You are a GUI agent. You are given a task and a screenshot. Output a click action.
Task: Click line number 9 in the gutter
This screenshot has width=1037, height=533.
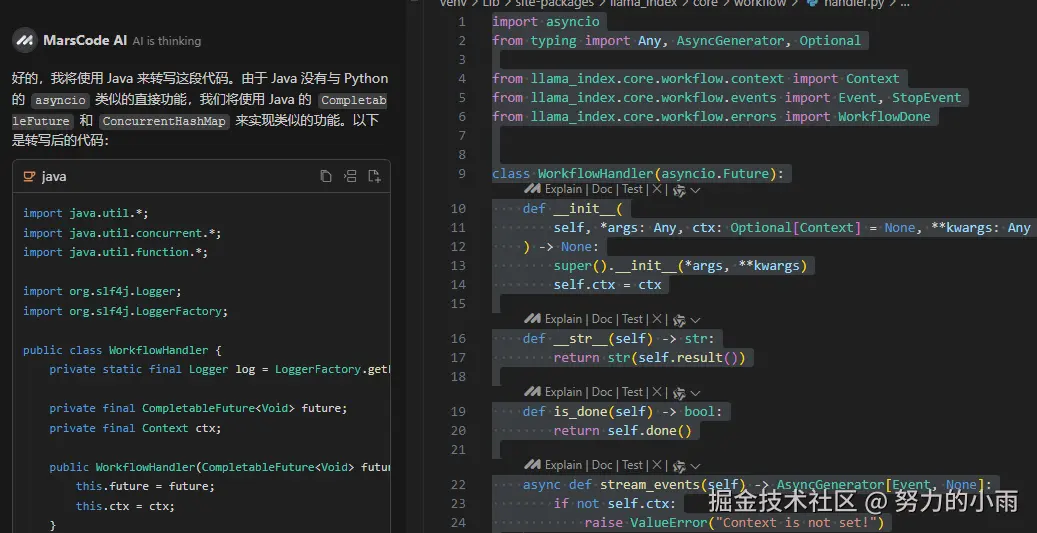(x=461, y=174)
